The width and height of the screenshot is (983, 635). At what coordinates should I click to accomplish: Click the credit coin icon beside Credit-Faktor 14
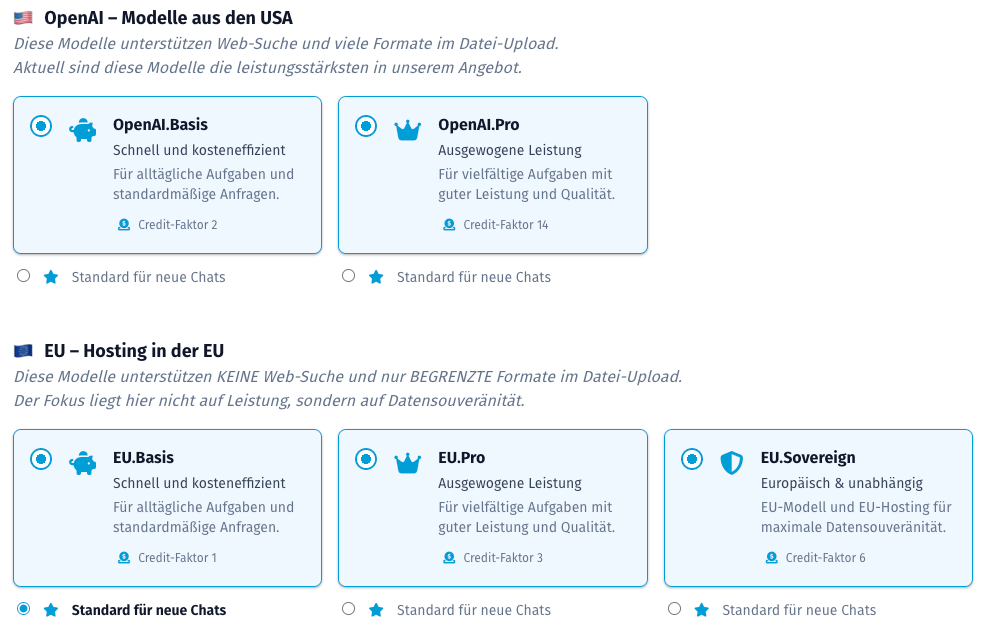(449, 224)
